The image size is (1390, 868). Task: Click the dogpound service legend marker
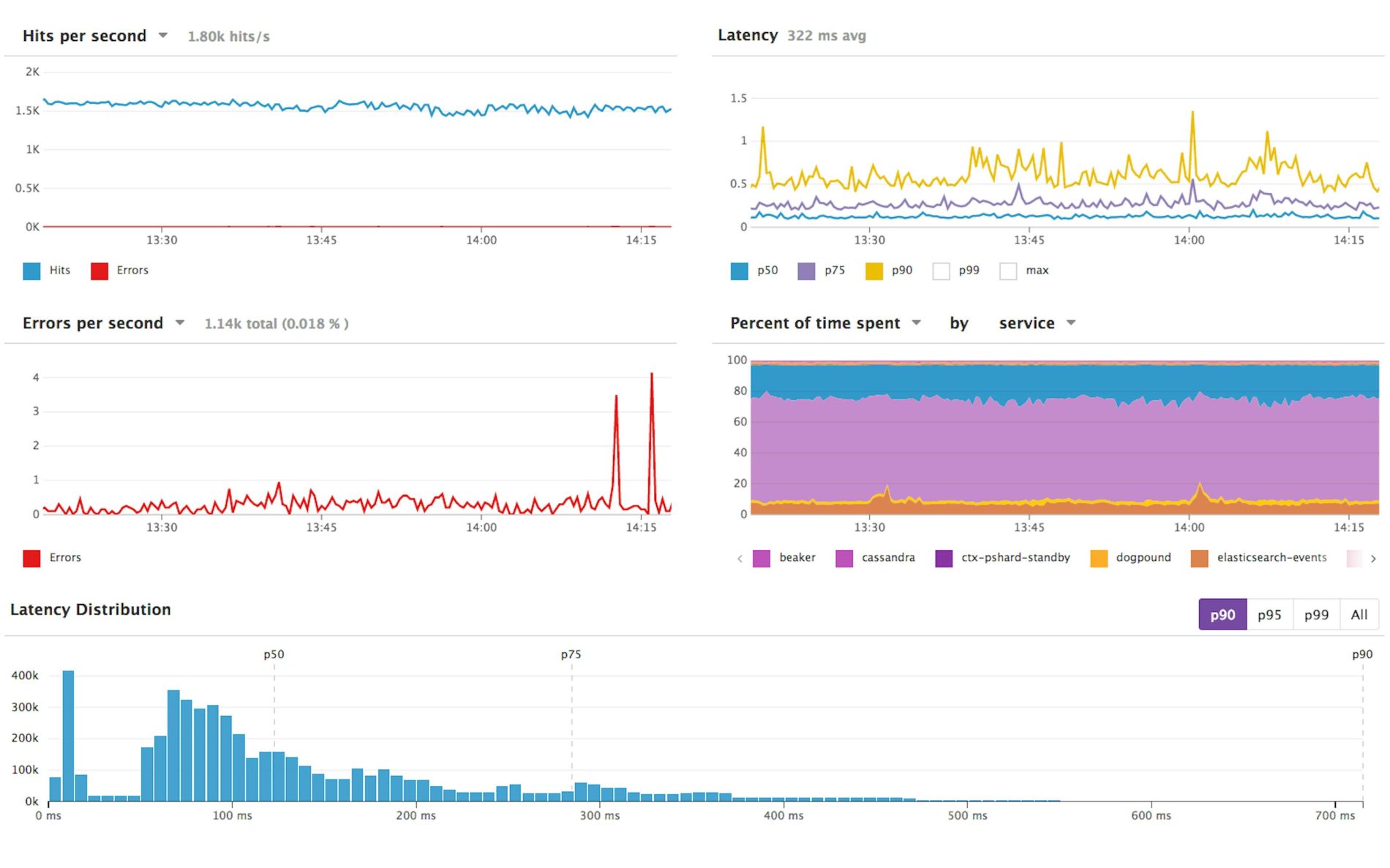tap(1099, 557)
